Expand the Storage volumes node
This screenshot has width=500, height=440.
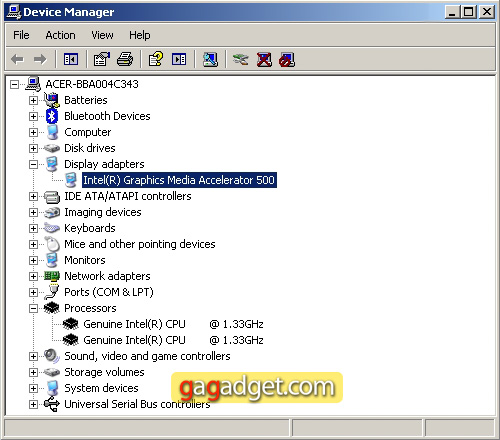(x=33, y=372)
